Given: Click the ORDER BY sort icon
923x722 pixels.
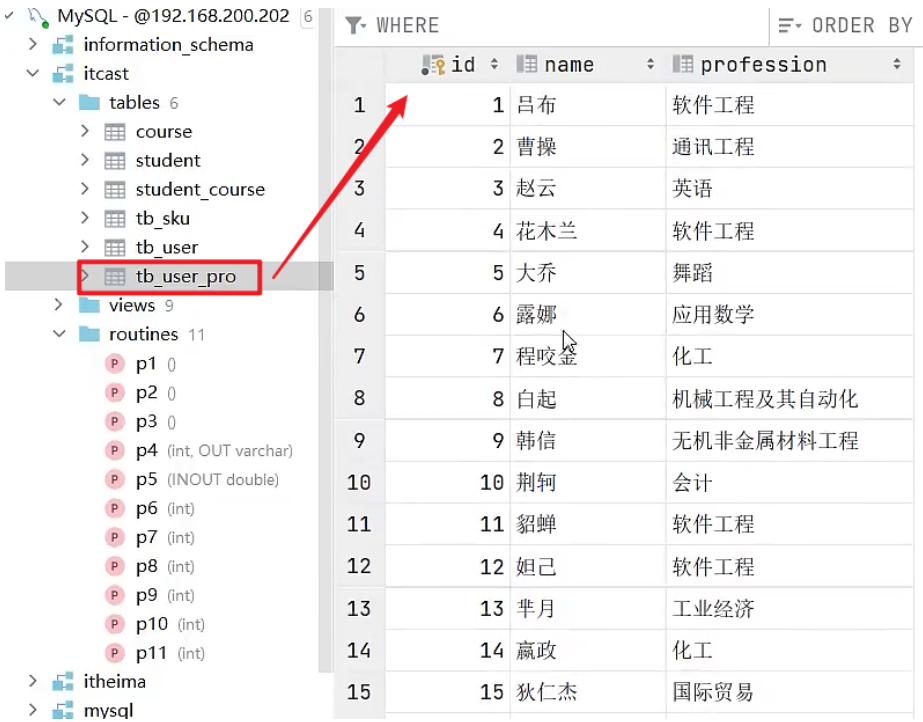Looking at the screenshot, I should click(789, 25).
